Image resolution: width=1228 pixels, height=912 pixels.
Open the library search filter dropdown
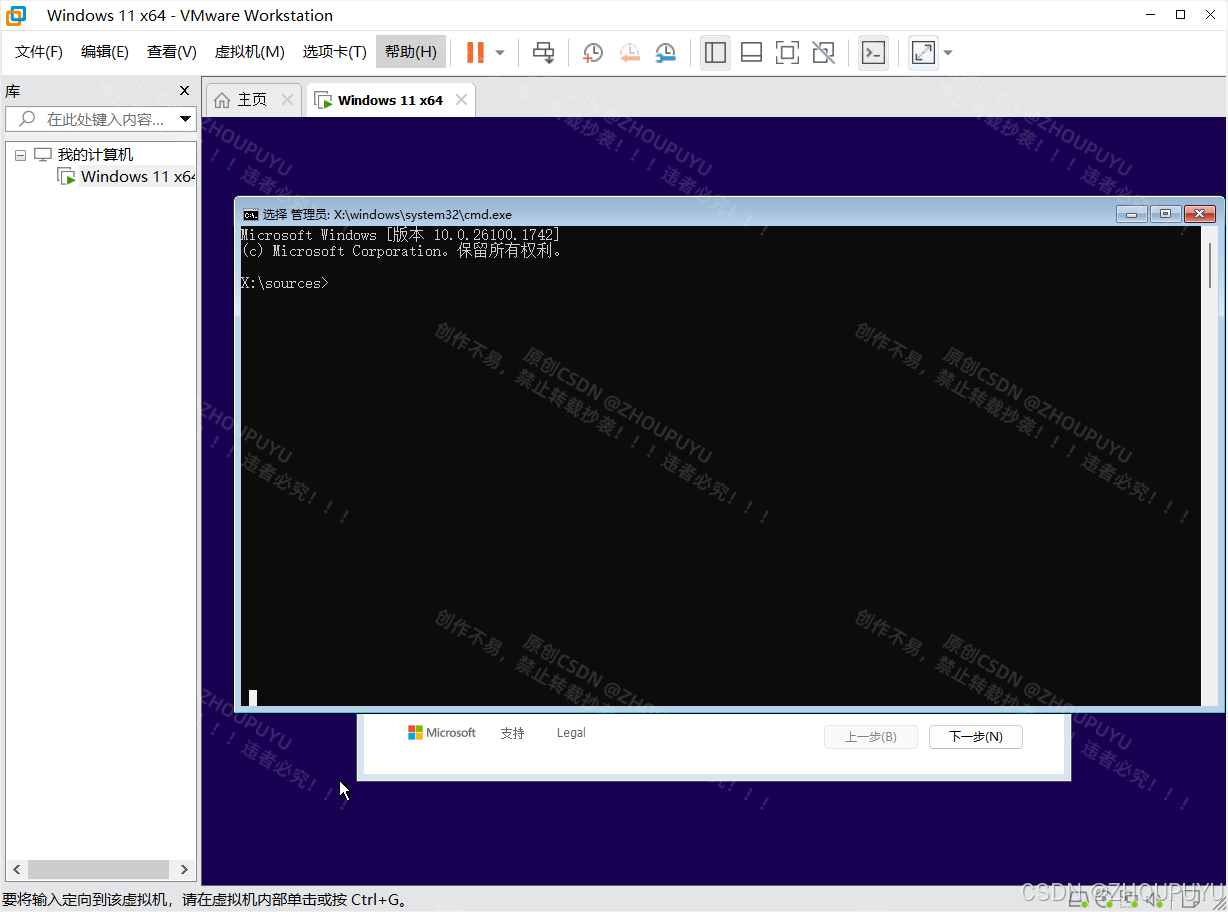point(185,119)
